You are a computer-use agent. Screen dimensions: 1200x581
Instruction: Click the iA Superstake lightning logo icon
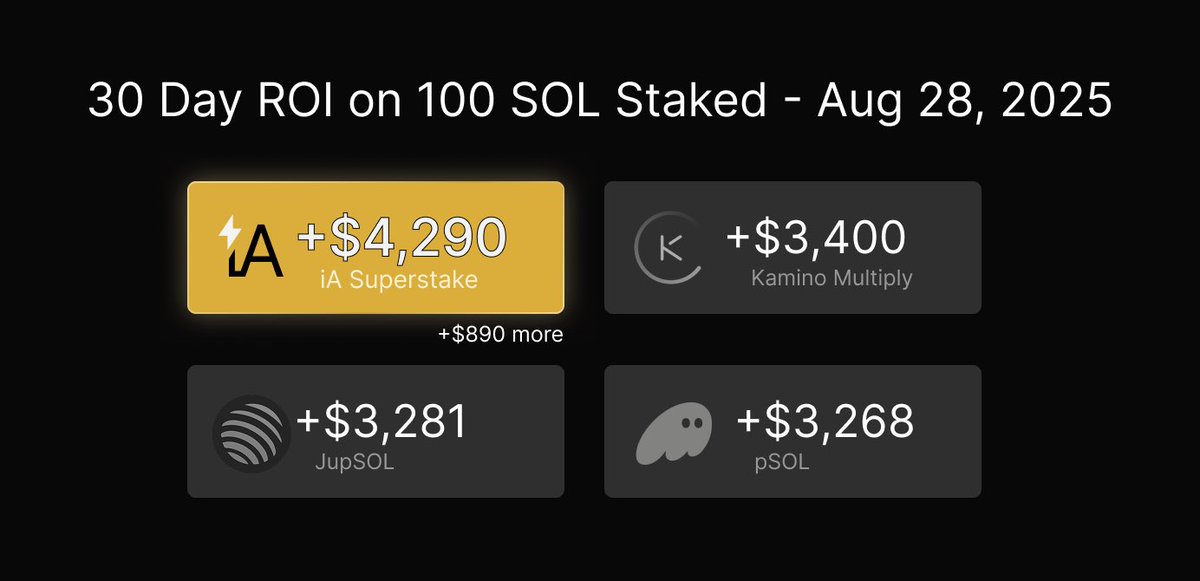click(x=251, y=246)
